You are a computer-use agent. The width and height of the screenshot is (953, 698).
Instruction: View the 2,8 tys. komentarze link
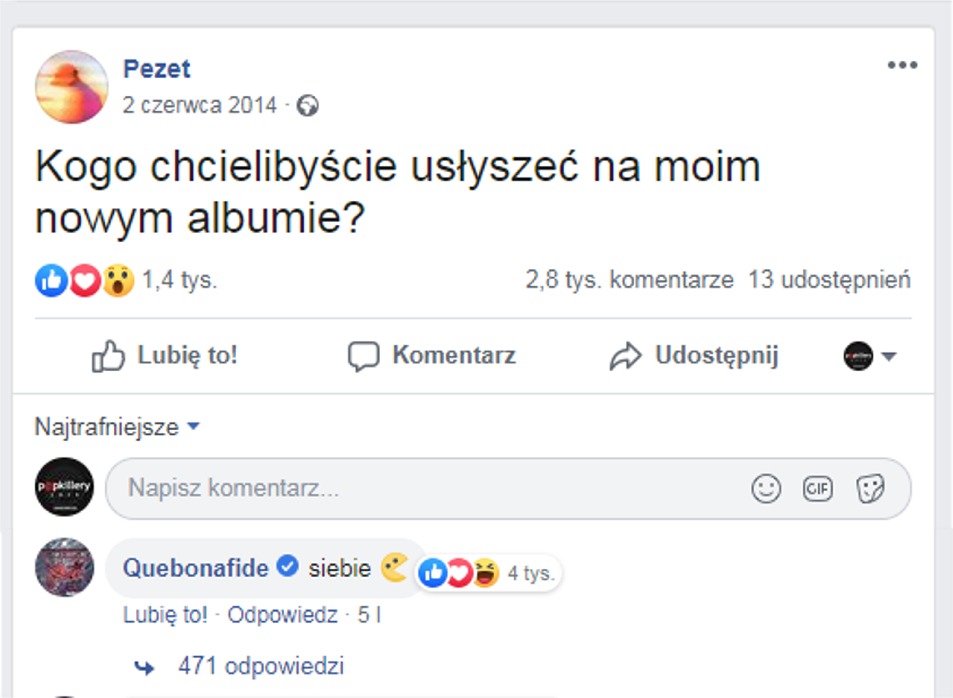[629, 280]
